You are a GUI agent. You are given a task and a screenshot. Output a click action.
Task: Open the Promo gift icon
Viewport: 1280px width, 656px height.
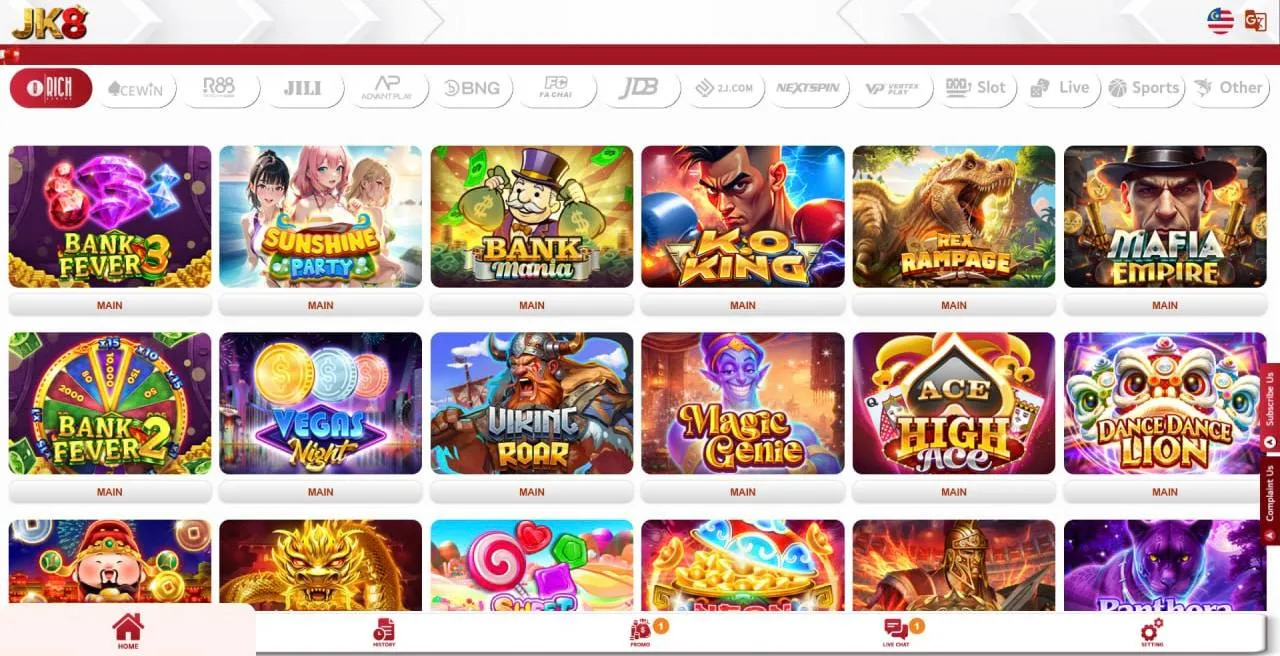[640, 629]
